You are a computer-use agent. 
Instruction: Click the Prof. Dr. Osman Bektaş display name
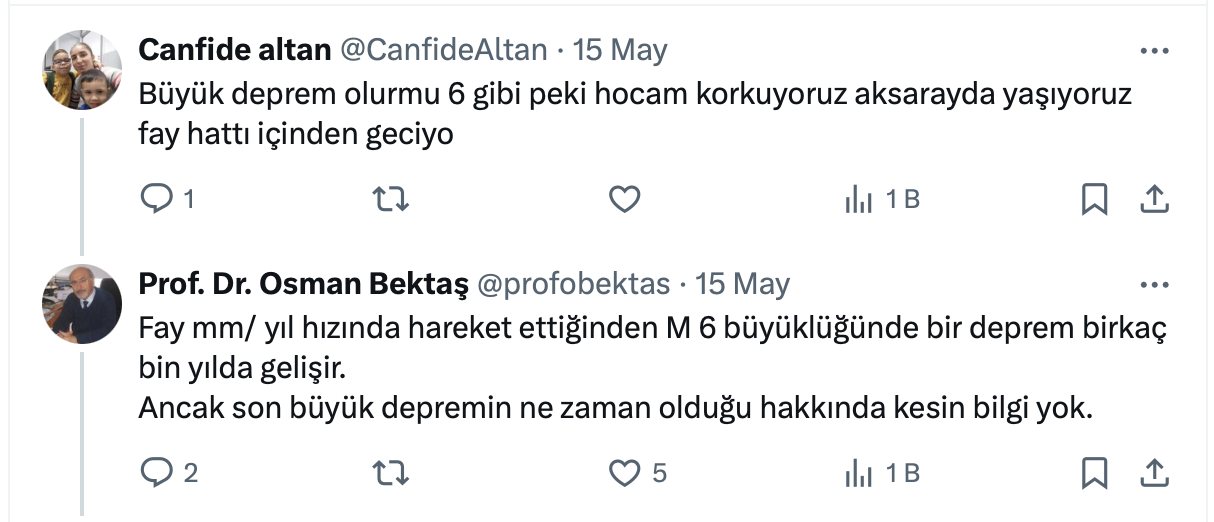pyautogui.click(x=303, y=285)
